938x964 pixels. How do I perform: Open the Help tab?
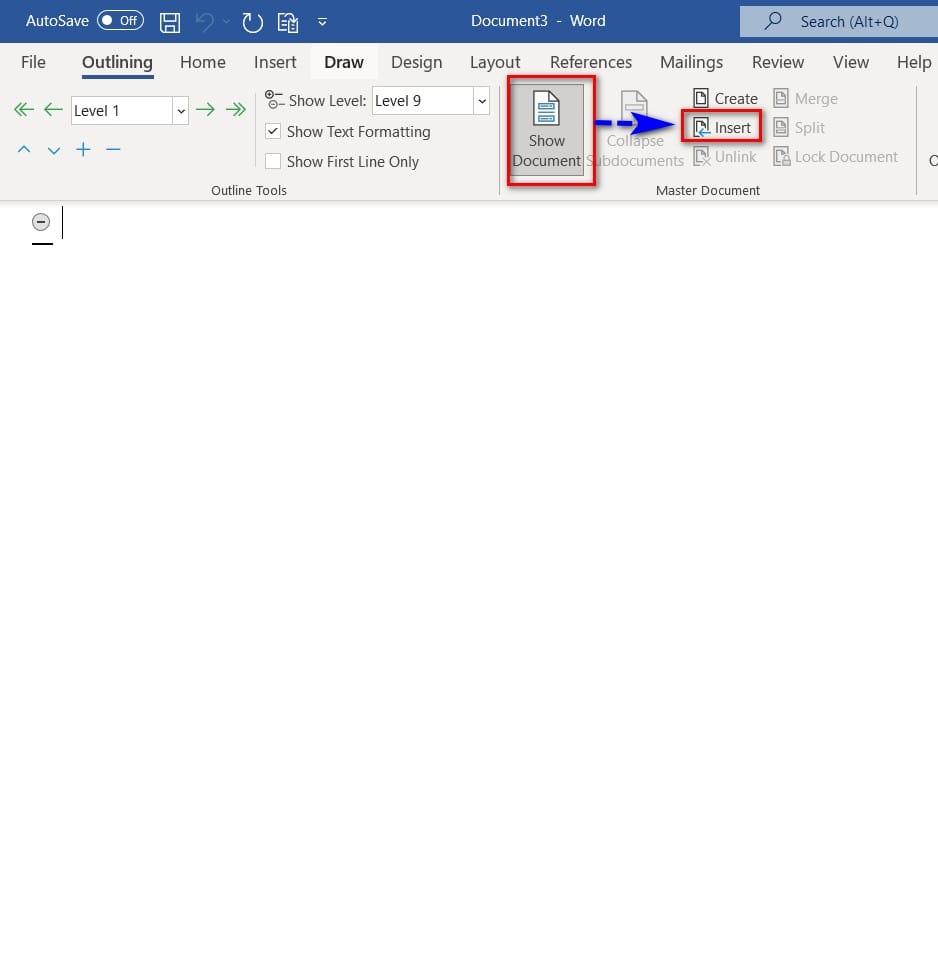[914, 62]
